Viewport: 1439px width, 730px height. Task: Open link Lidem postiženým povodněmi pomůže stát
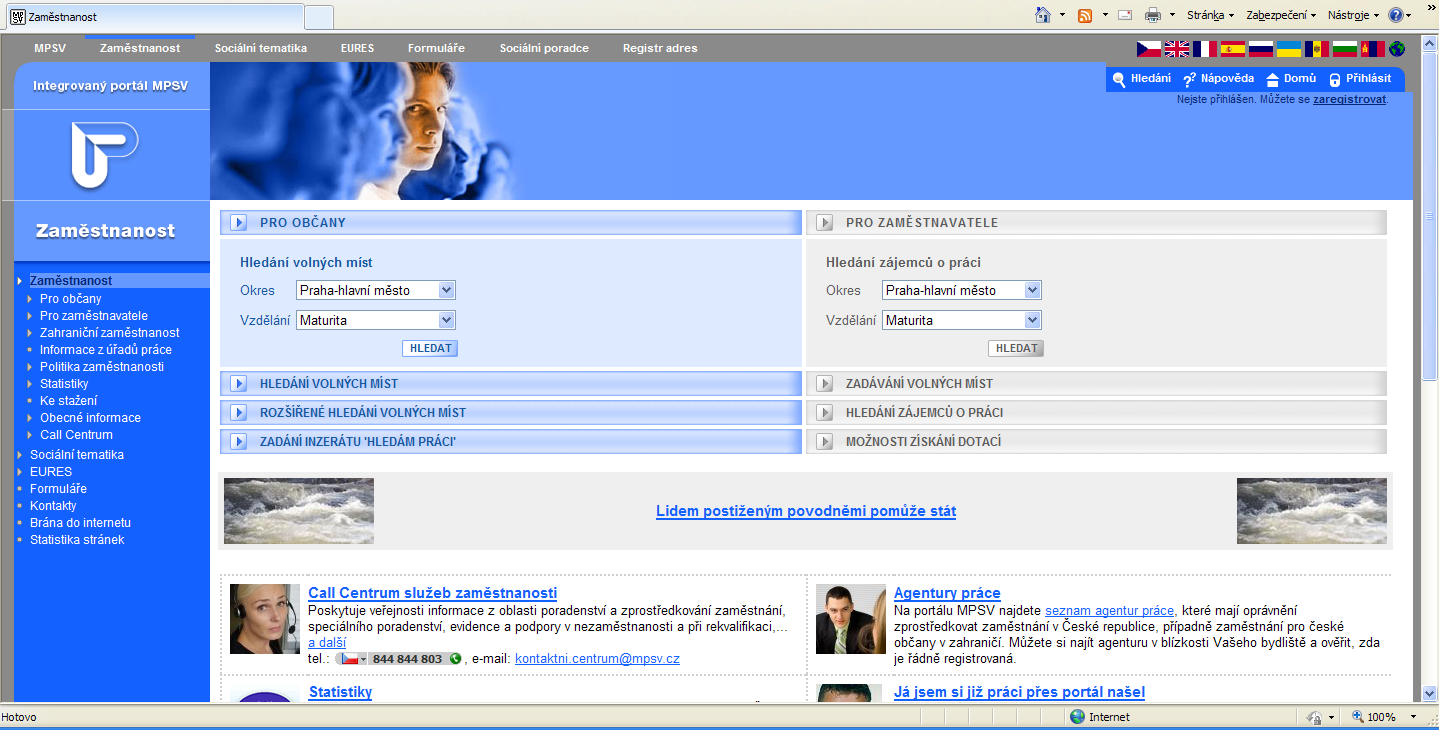coord(806,511)
